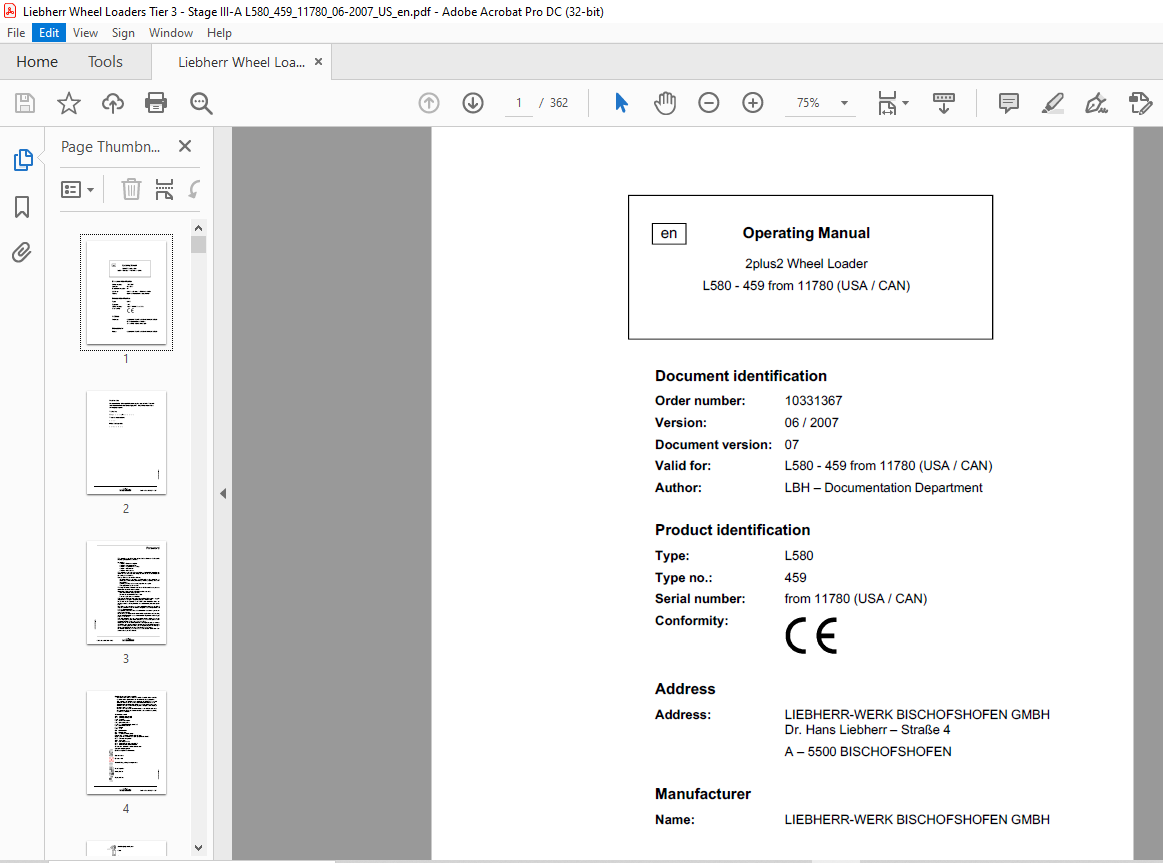The image size is (1163, 863).
Task: Open the zoom level dropdown arrow
Action: click(x=844, y=103)
